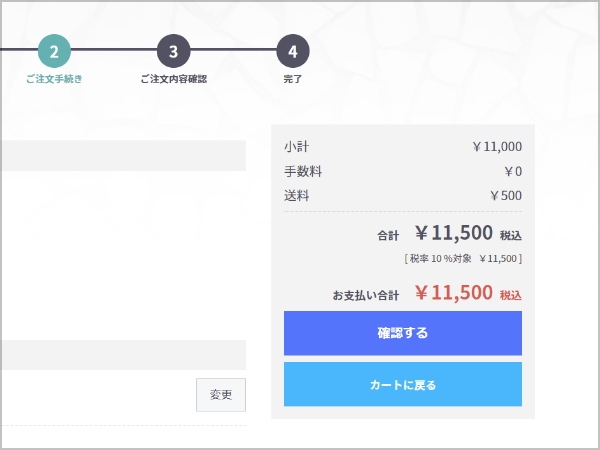Click the ￥500 shipping amount
The width and height of the screenshot is (600, 450).
tap(505, 195)
